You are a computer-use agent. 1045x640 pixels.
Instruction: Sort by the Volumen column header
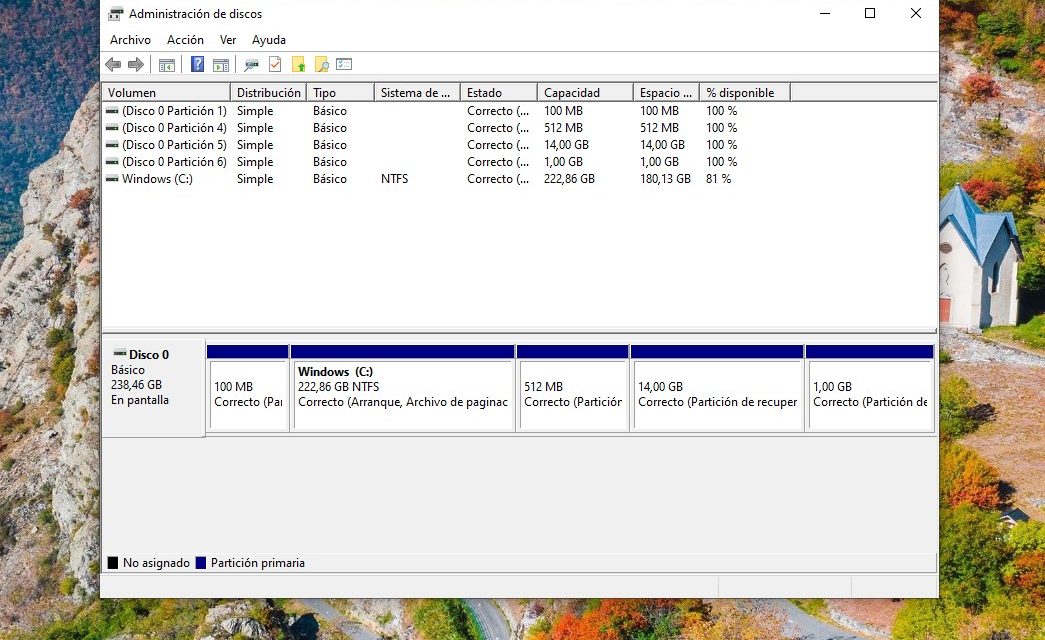[165, 93]
